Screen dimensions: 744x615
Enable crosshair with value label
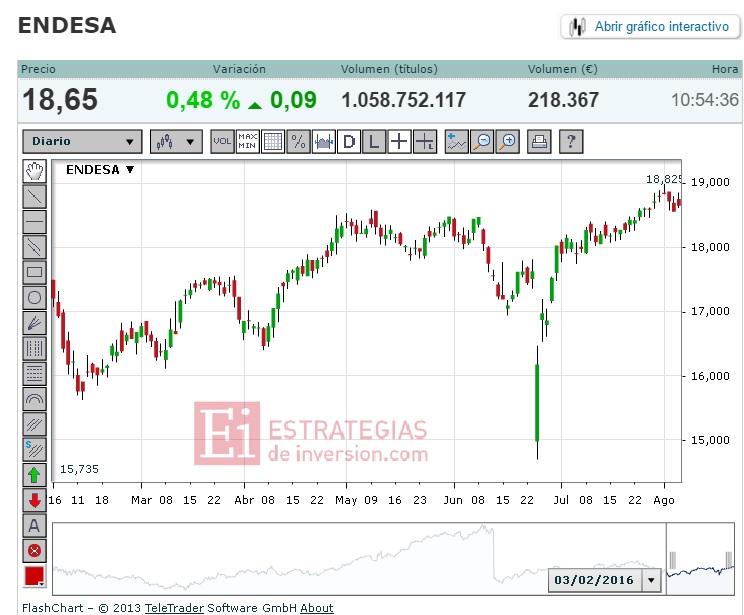coord(425,141)
